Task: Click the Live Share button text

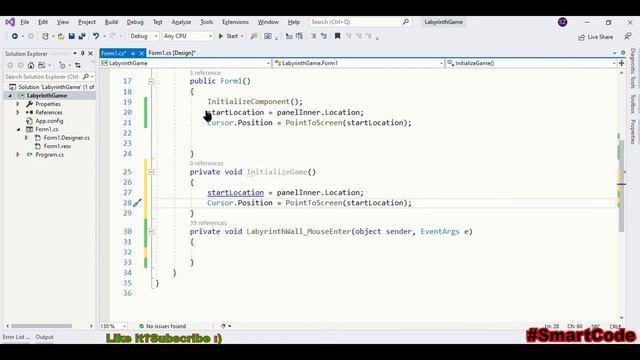Action: point(600,37)
